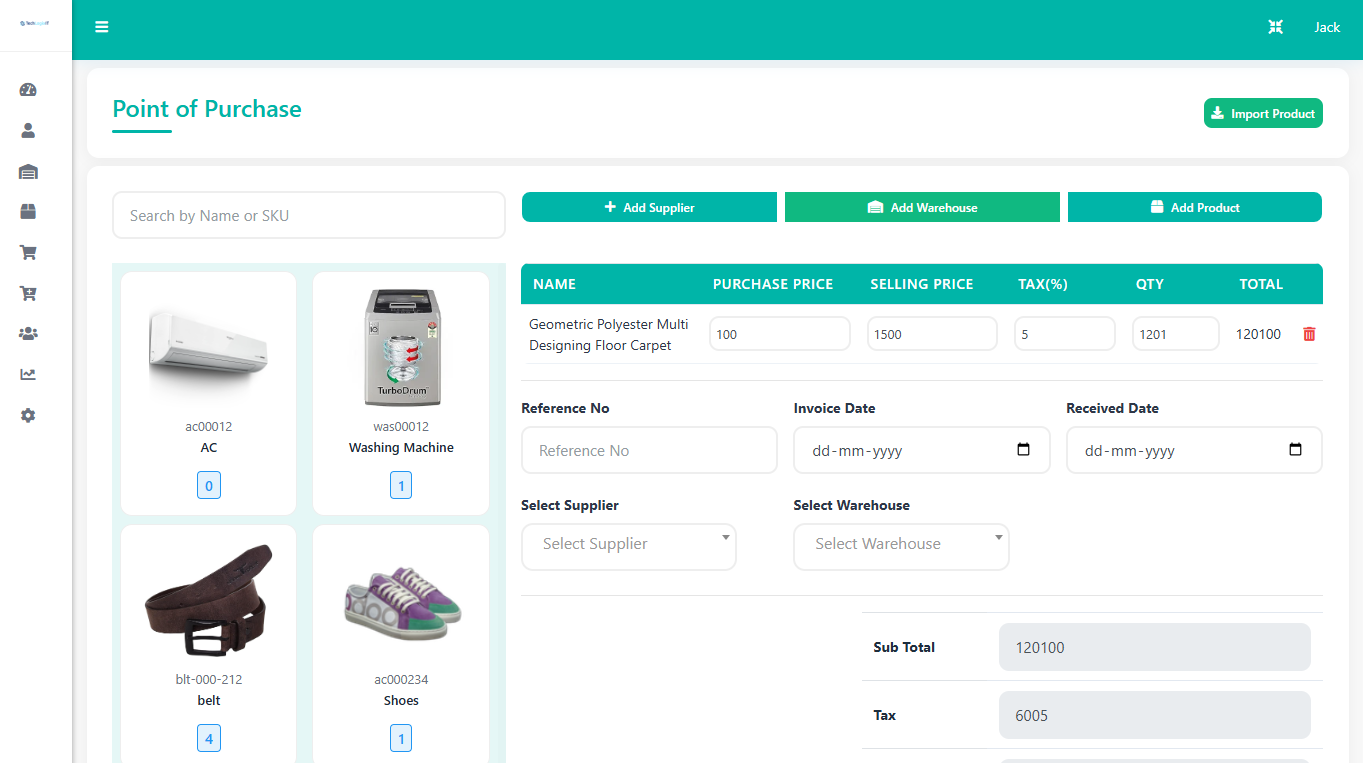Screen dimensions: 1363x763
Task: Click the Add Supplier button
Action: tap(649, 207)
